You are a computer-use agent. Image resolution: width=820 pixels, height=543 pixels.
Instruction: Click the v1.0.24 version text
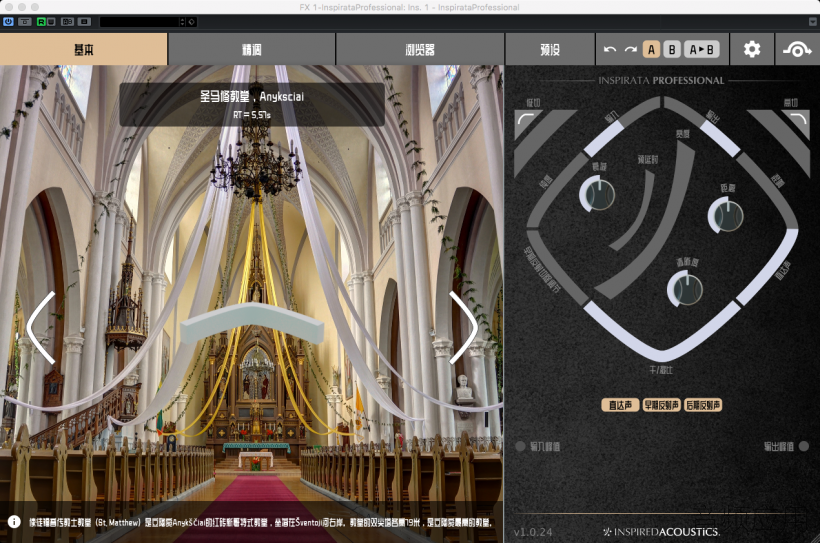(532, 532)
